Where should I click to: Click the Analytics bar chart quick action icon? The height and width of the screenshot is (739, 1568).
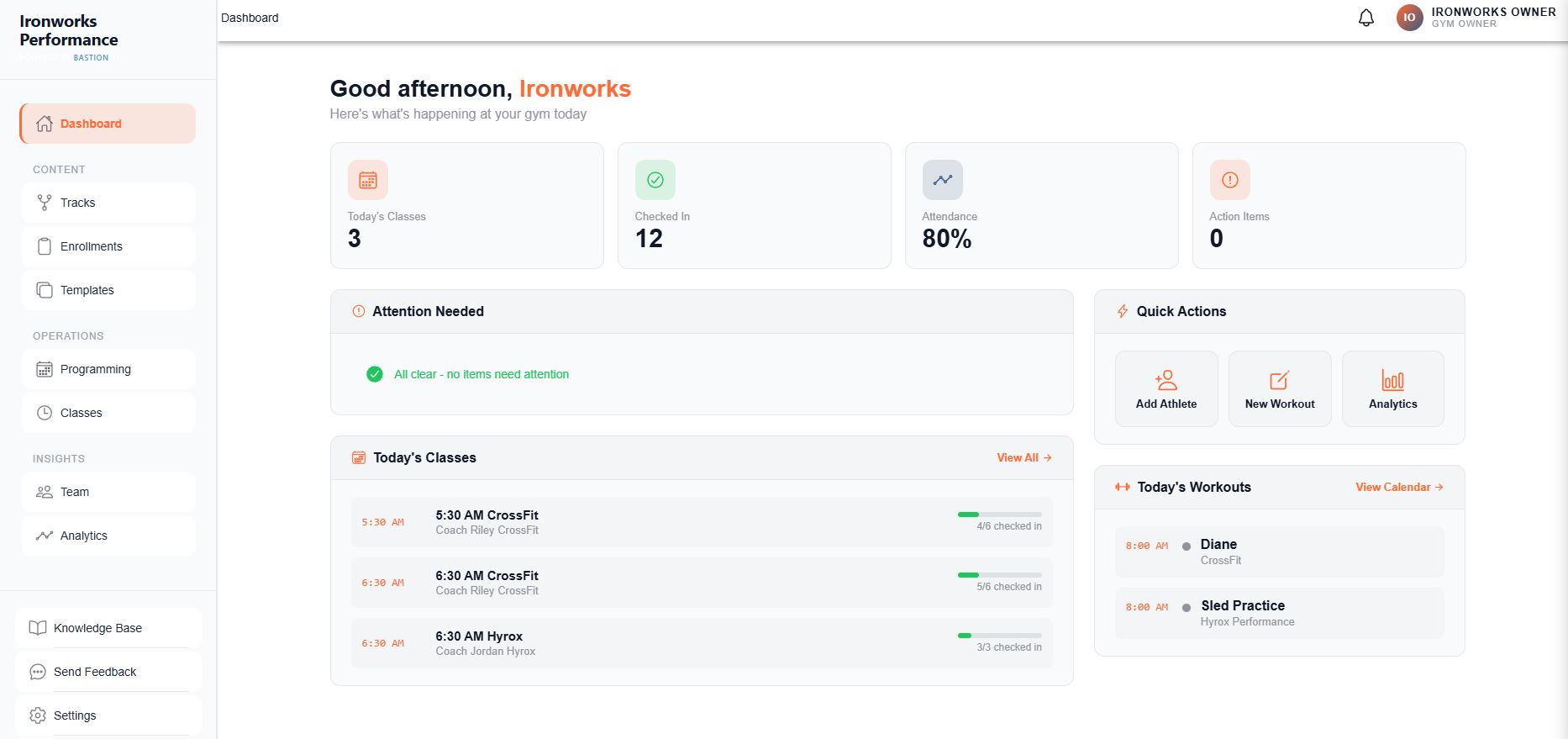coord(1393,380)
